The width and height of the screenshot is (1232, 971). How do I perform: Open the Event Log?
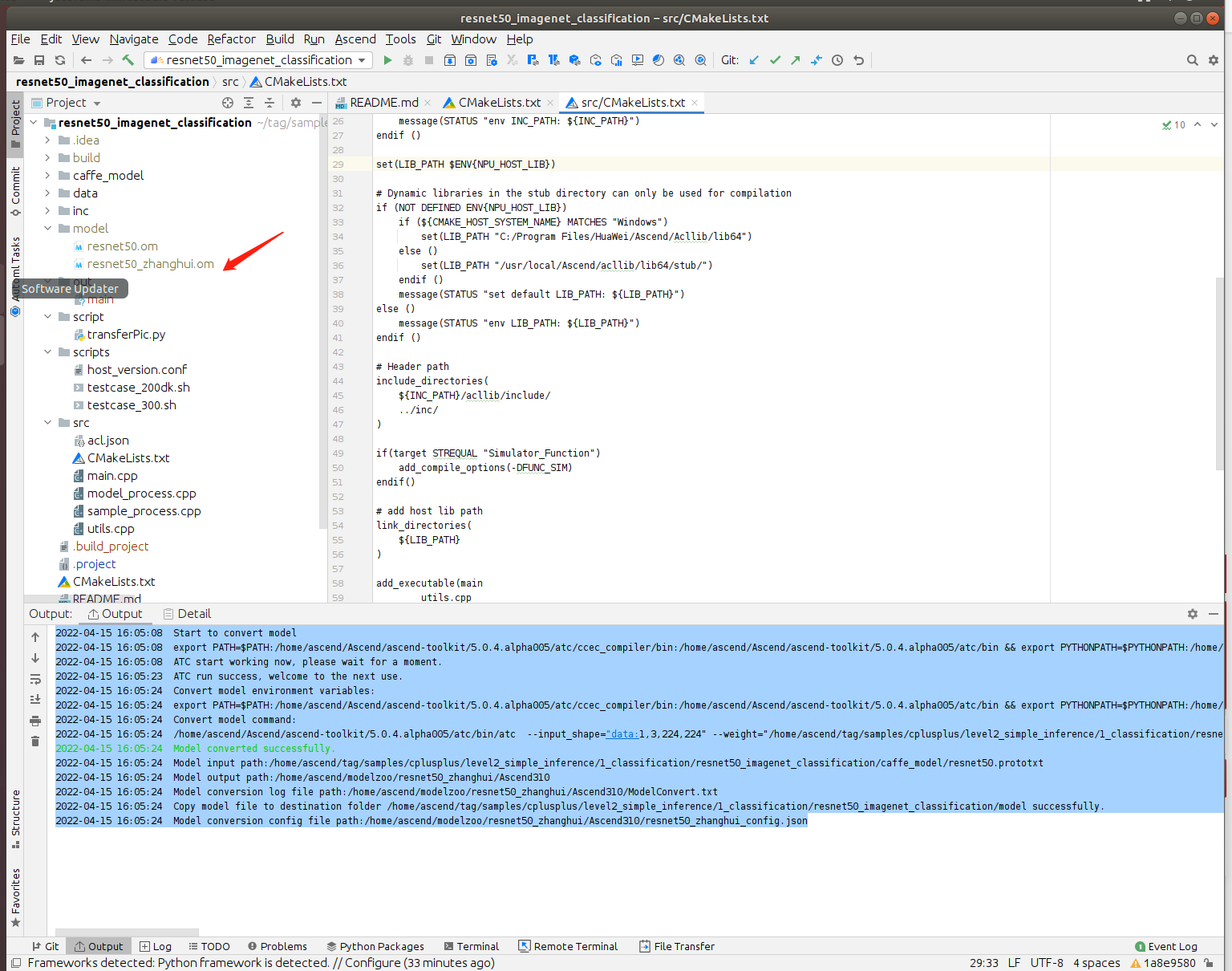[x=1165, y=946]
